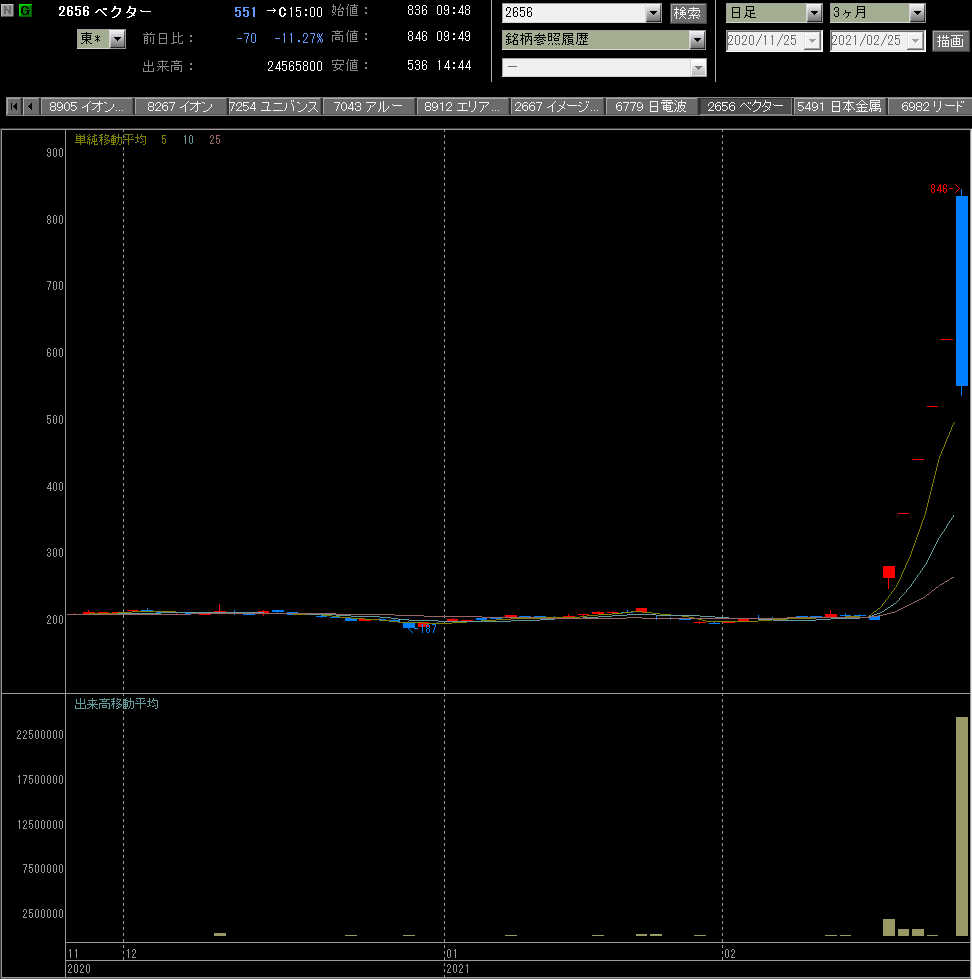The width and height of the screenshot is (972, 979).
Task: Click the 出来高移動平均 volume label
Action: (117, 704)
